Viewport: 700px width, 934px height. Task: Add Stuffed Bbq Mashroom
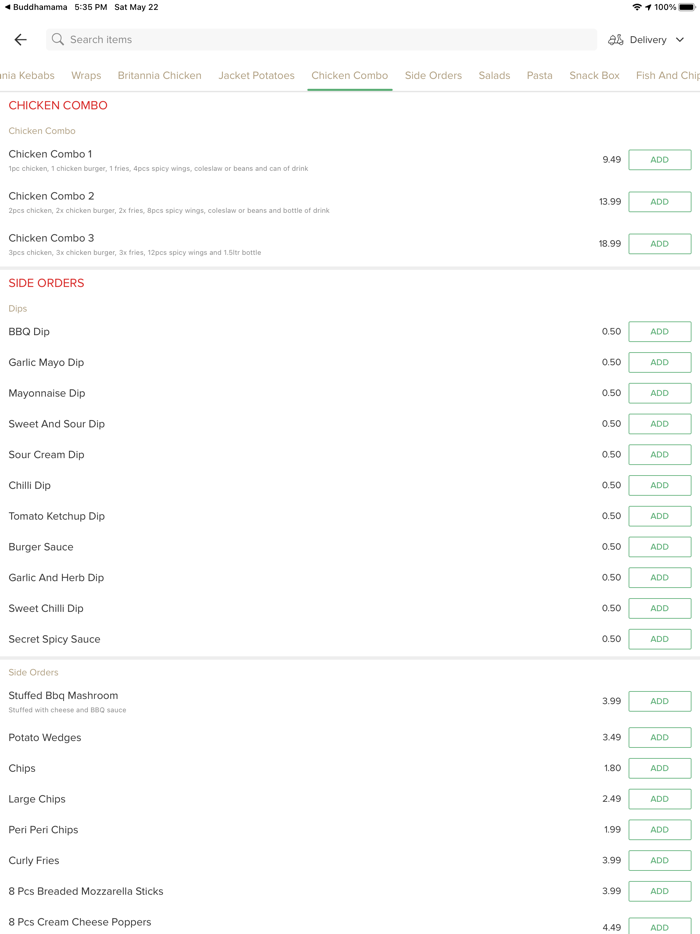(x=659, y=701)
